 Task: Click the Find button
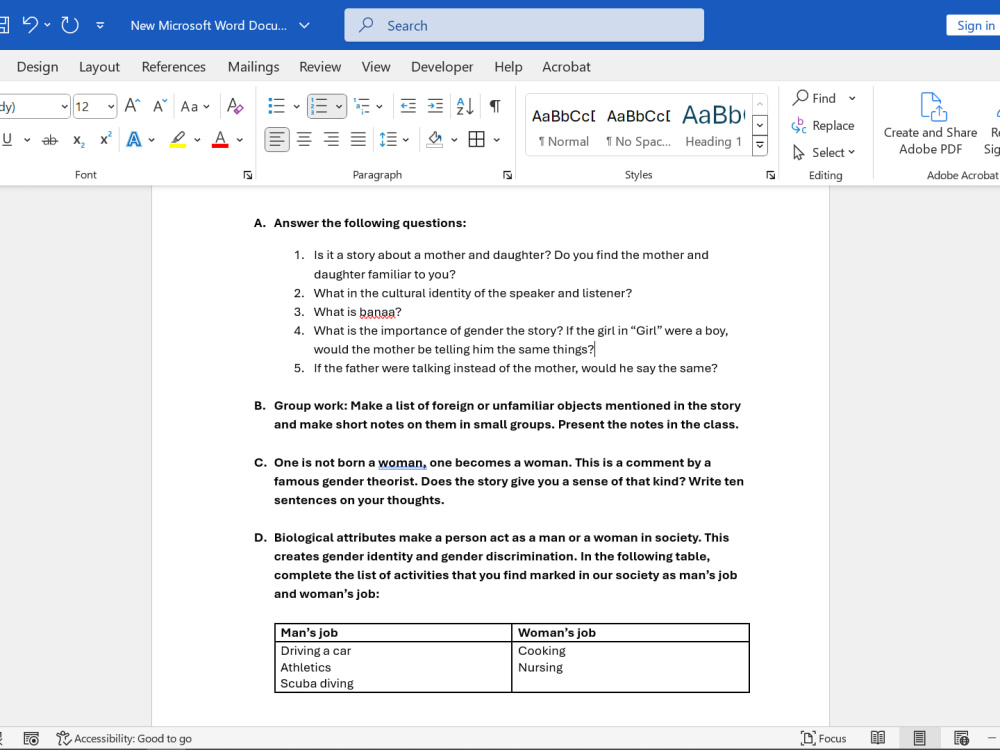point(815,98)
